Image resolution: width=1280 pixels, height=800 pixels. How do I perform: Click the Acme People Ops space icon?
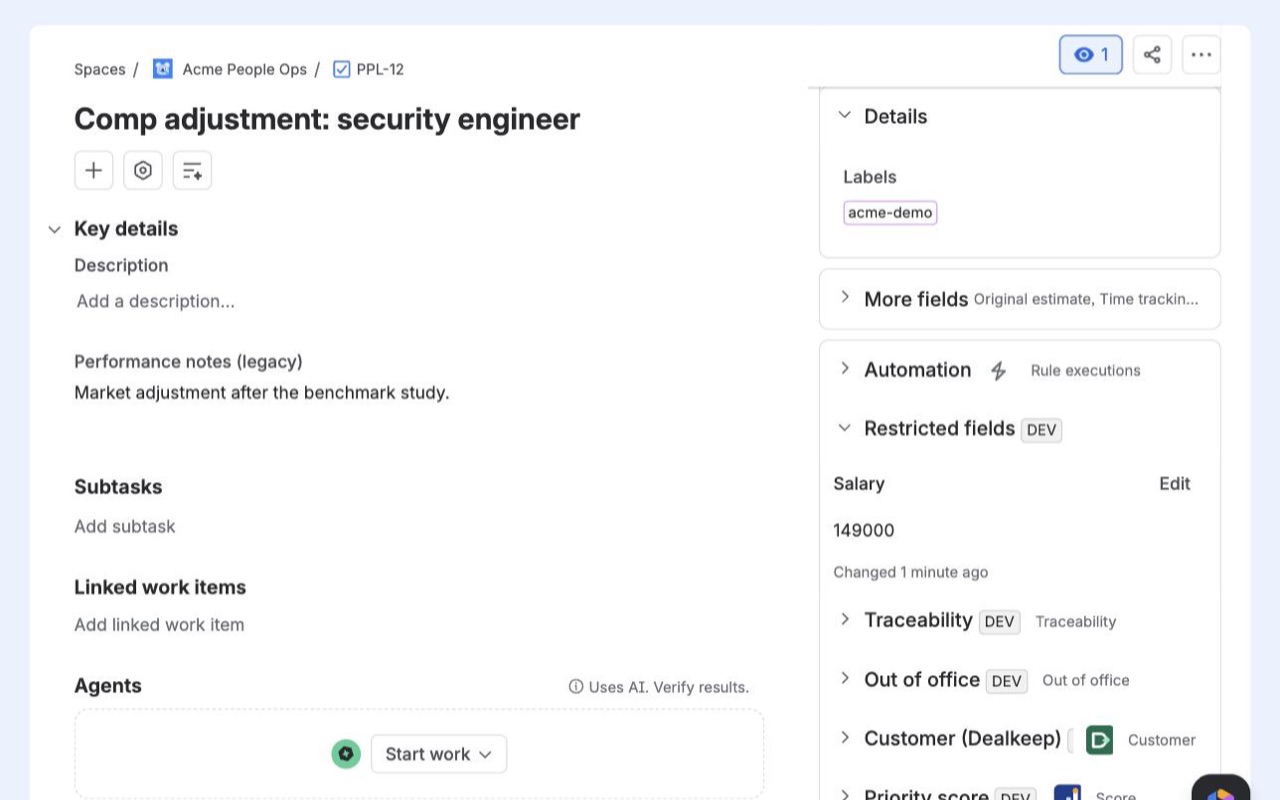162,69
